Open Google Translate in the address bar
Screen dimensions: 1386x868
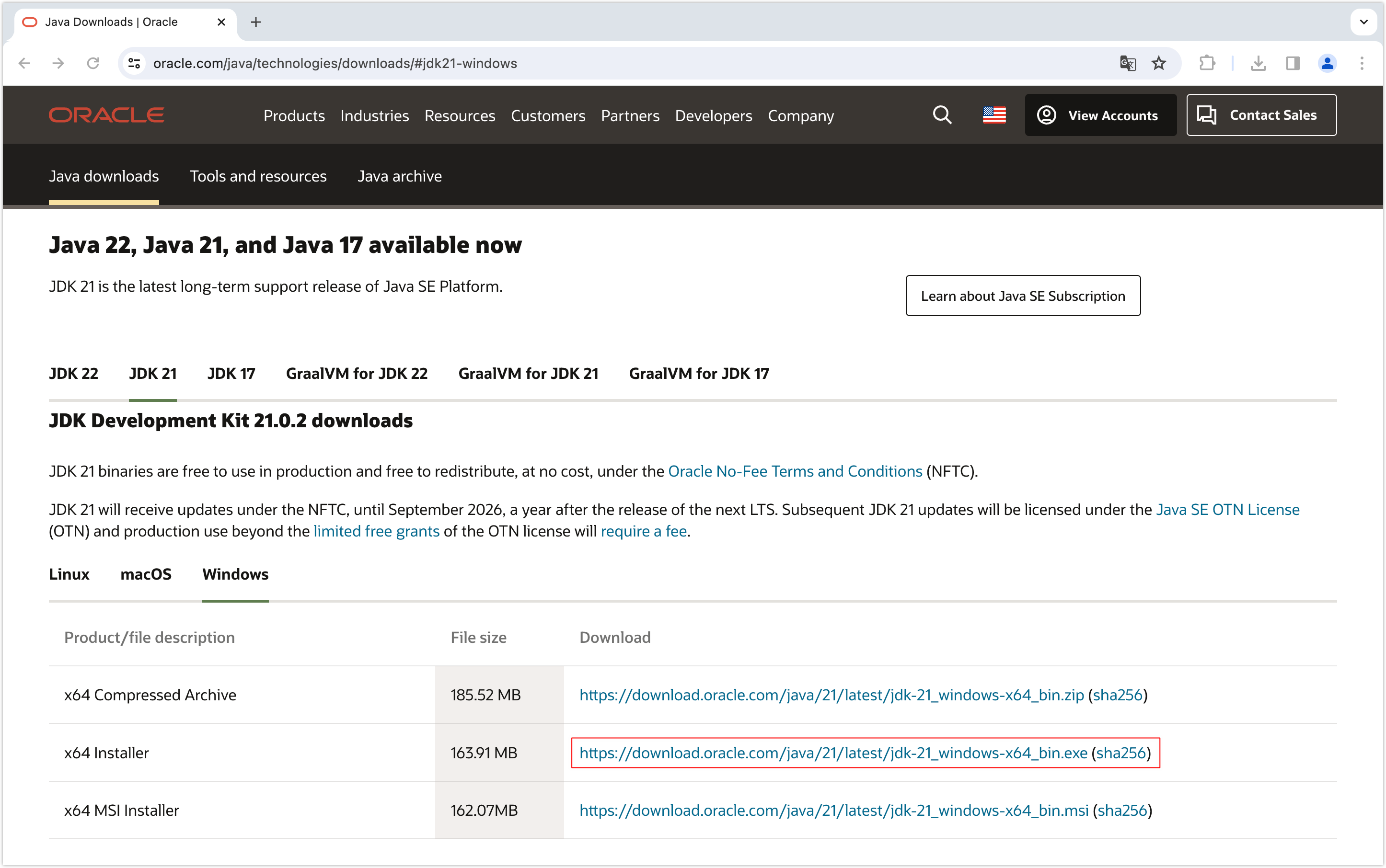point(1127,63)
